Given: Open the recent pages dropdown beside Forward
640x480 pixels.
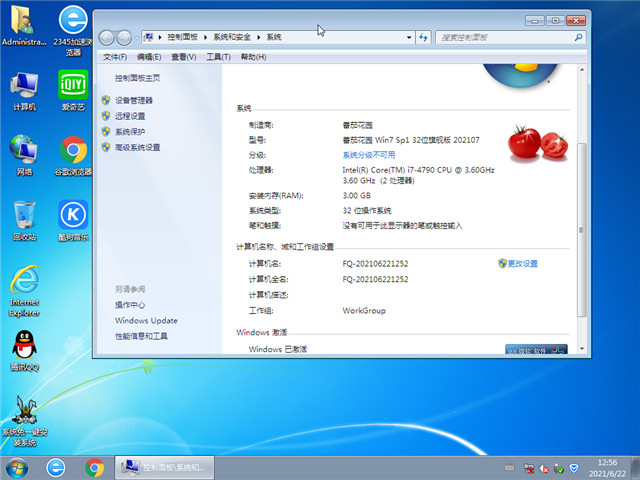Looking at the screenshot, I should point(136,38).
